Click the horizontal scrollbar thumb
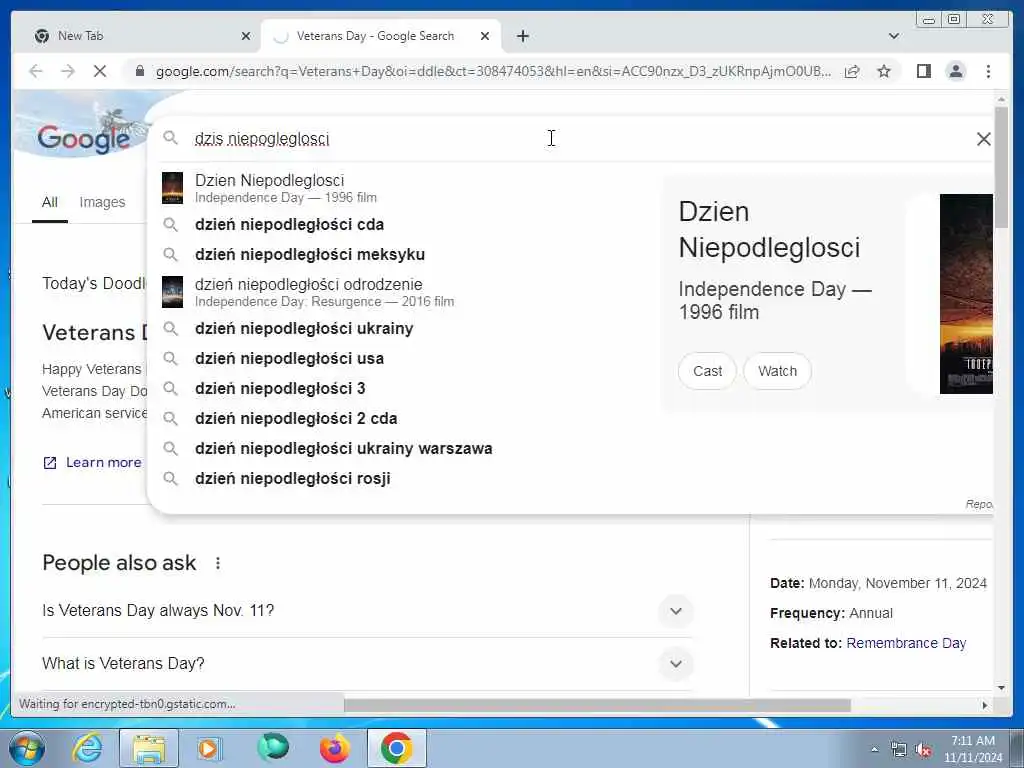 click(x=598, y=705)
